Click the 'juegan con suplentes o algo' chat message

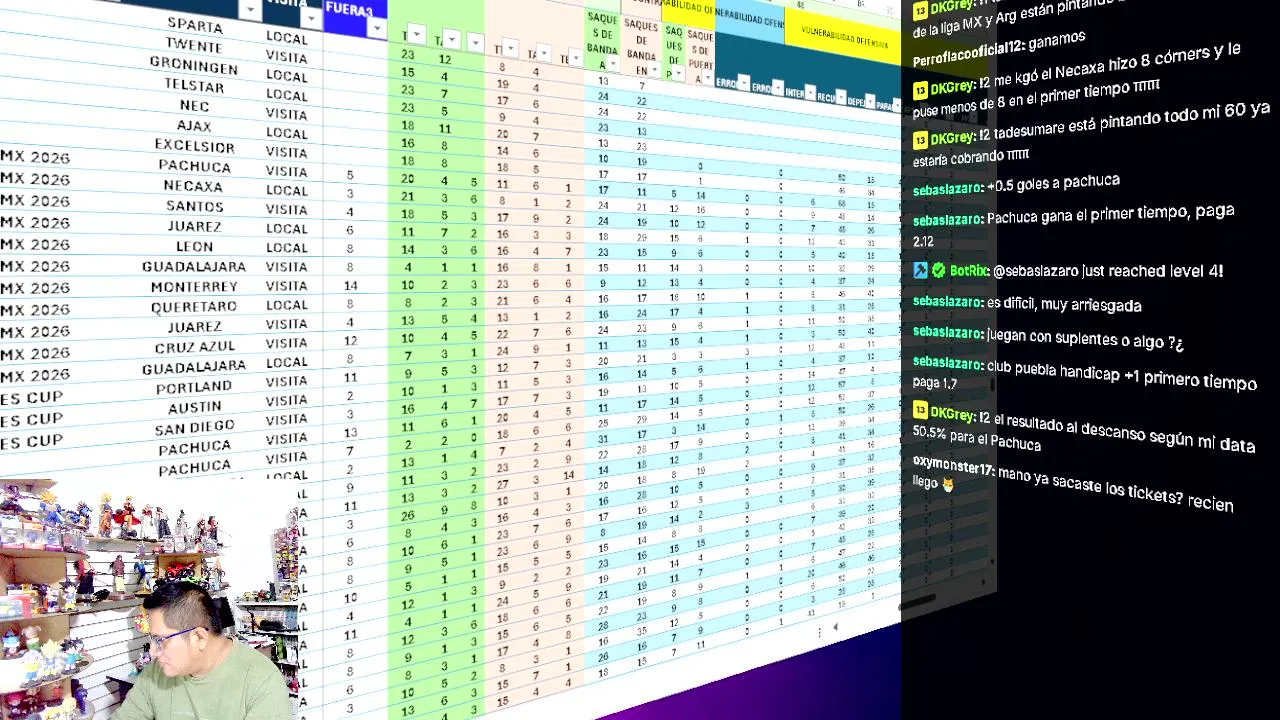[1049, 337]
